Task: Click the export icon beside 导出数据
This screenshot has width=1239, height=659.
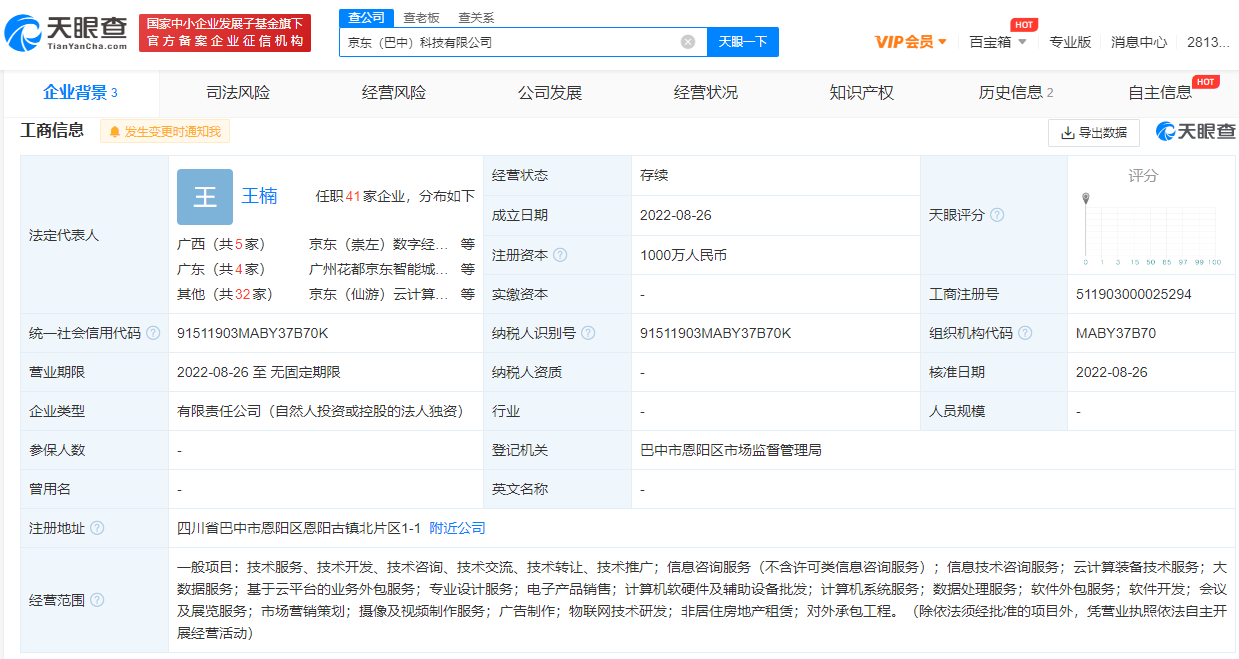Action: (x=1067, y=132)
